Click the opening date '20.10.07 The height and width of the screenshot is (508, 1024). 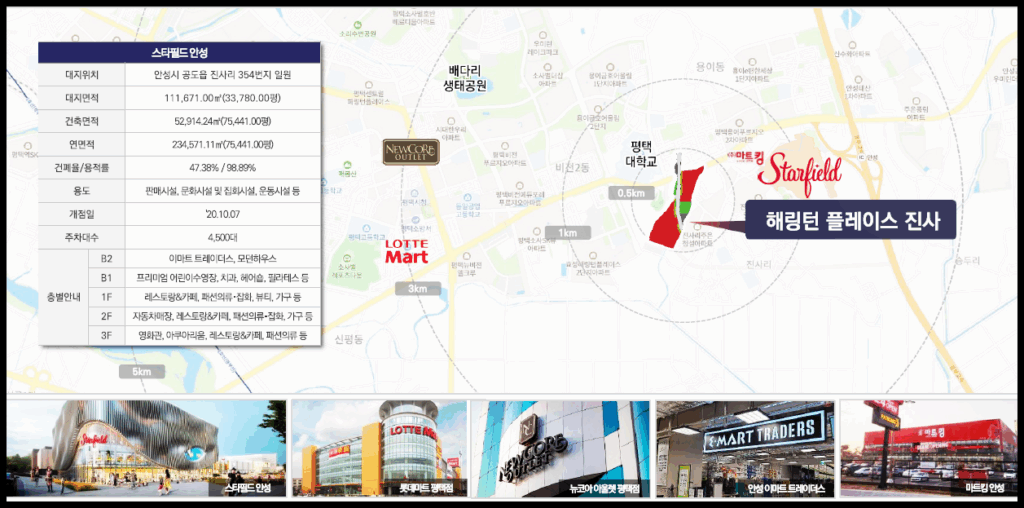[223, 214]
